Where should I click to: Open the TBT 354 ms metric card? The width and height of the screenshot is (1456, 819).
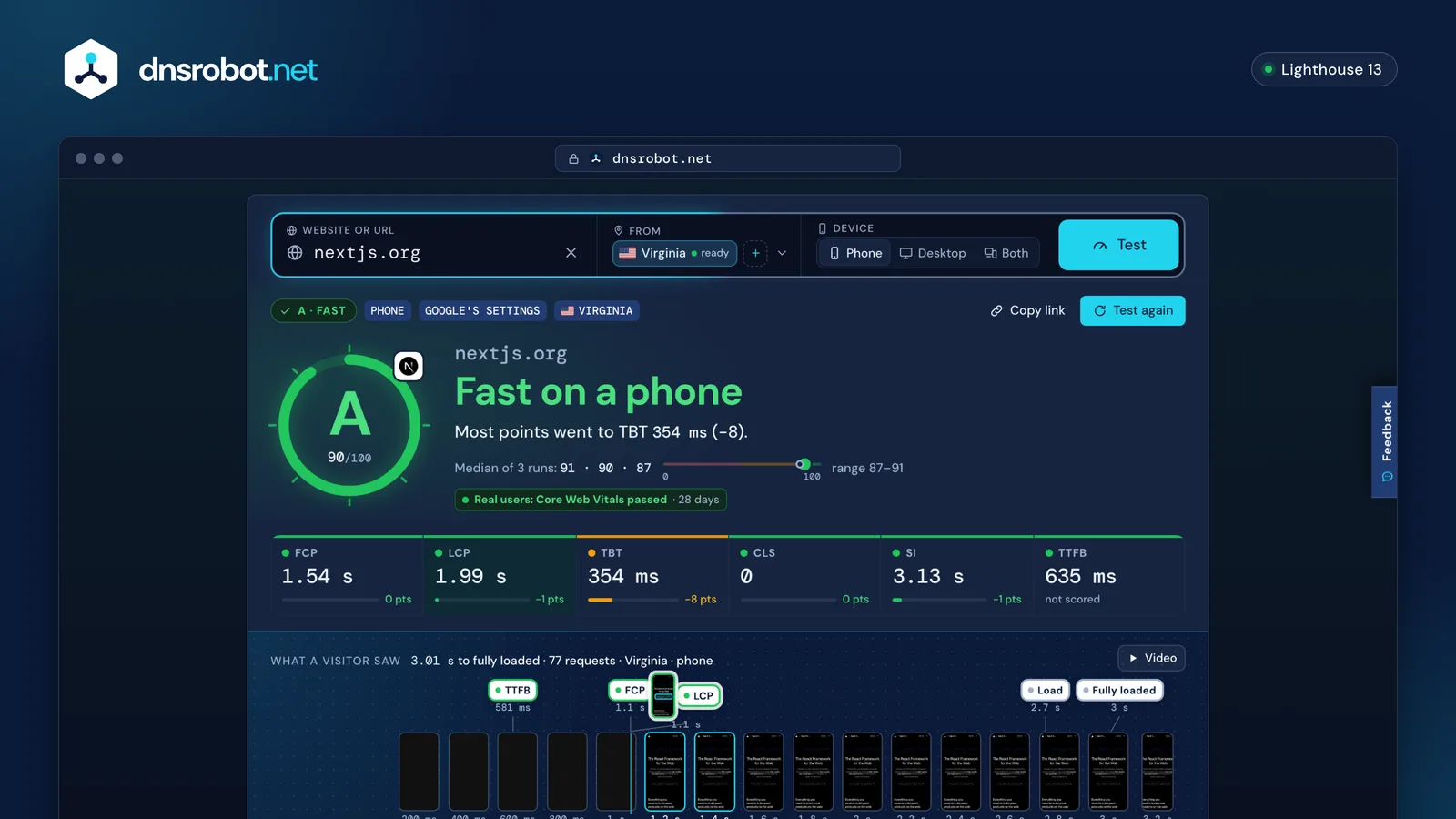652,576
